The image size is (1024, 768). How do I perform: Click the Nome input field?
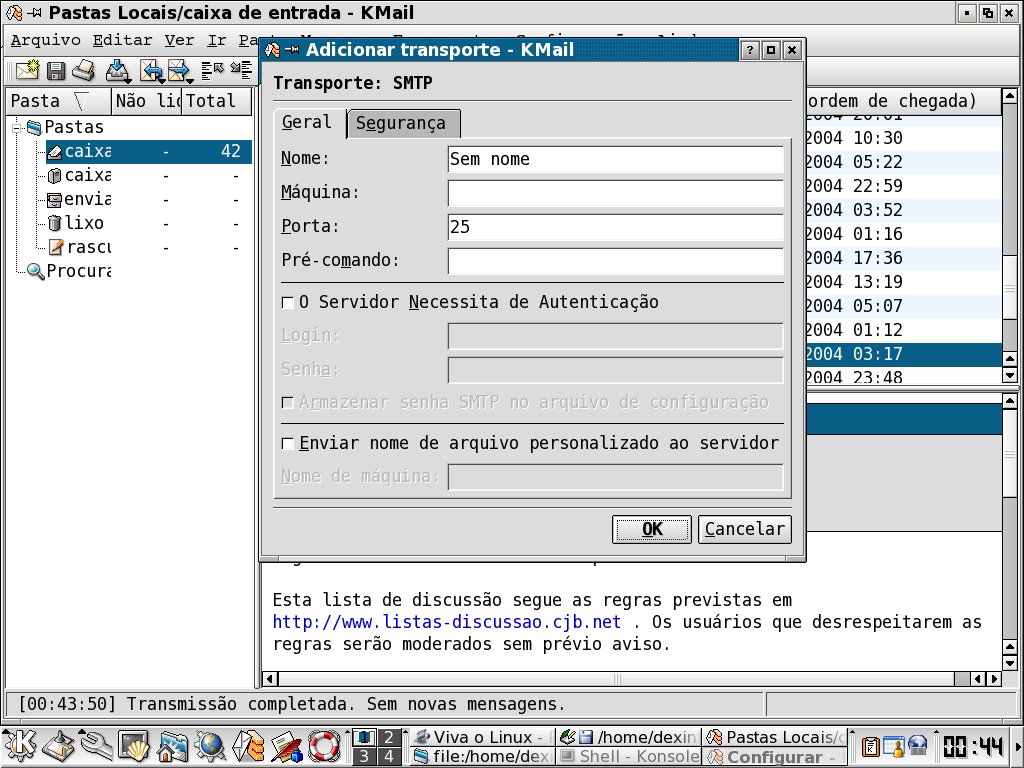coord(615,159)
